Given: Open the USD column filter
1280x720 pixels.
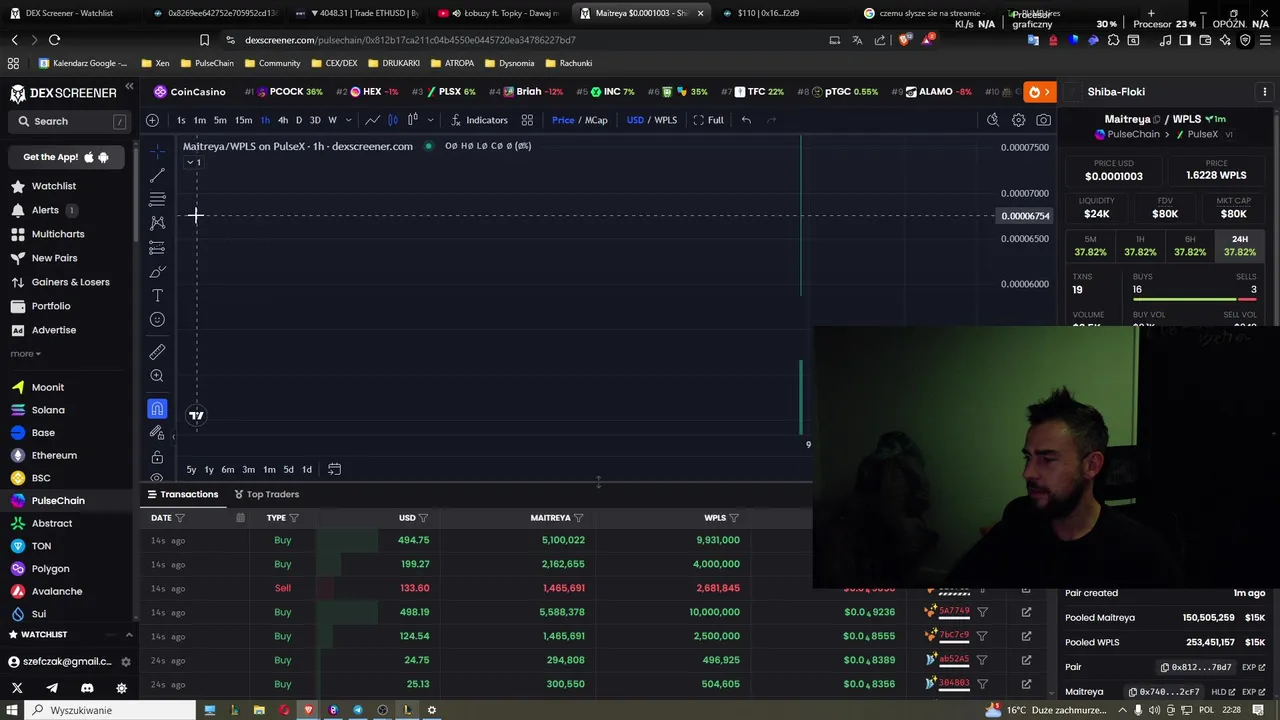Looking at the screenshot, I should 423,518.
